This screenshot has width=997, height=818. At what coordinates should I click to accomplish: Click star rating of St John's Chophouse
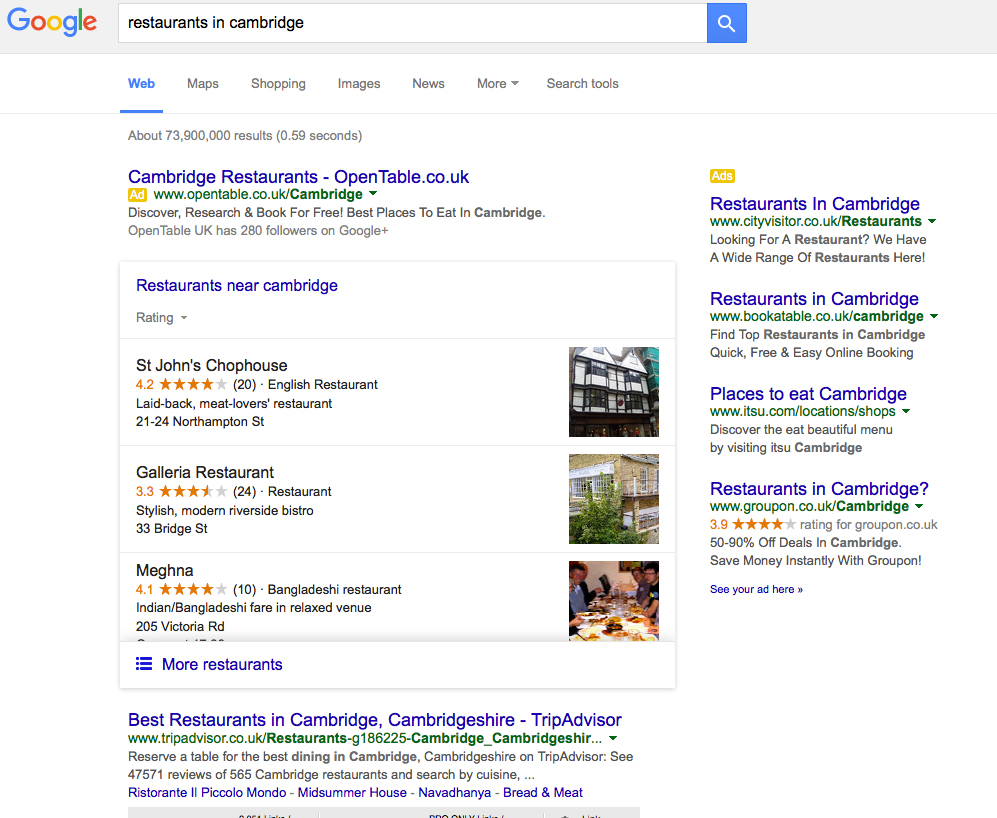point(193,384)
